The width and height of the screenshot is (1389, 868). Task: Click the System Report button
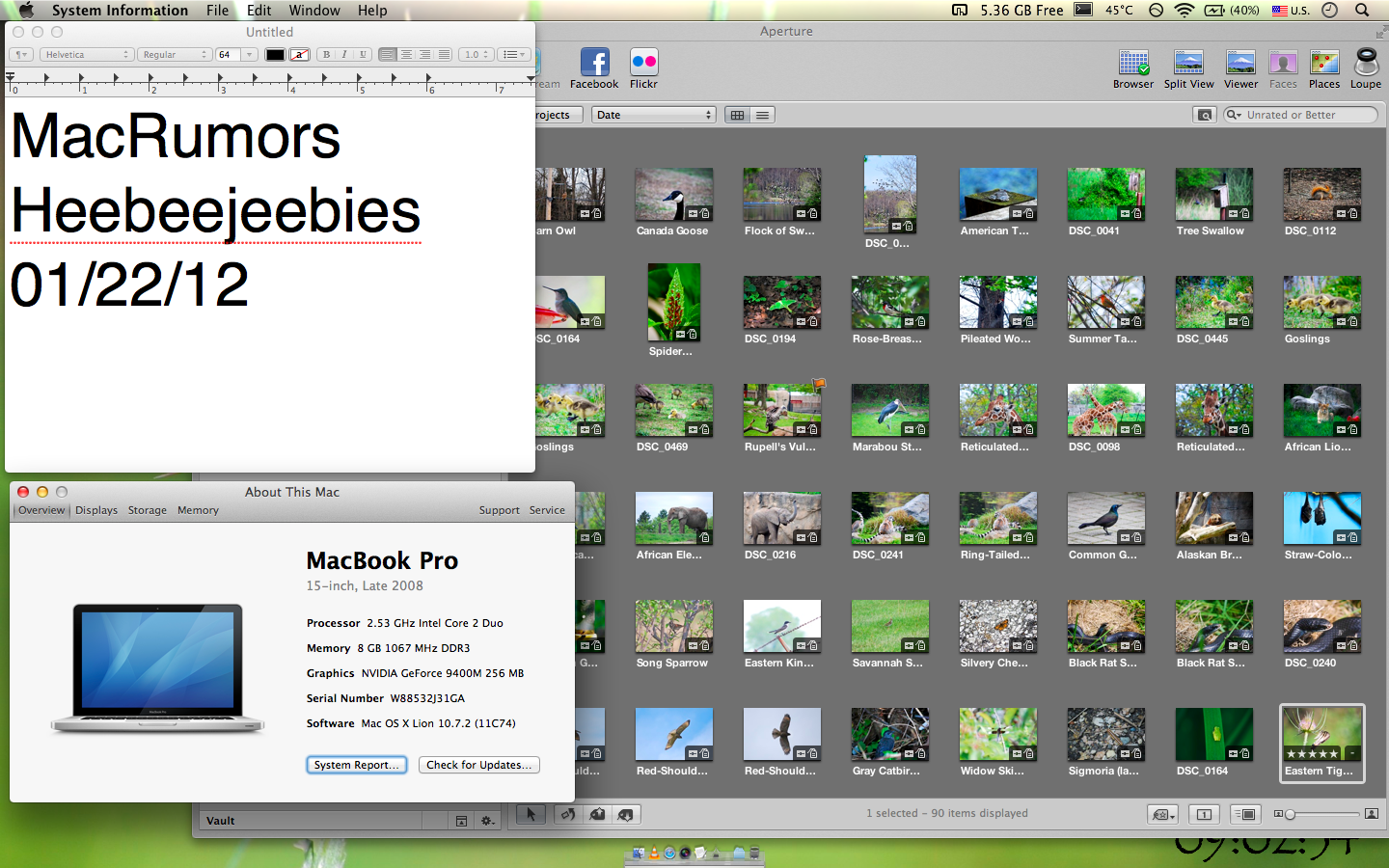357,765
